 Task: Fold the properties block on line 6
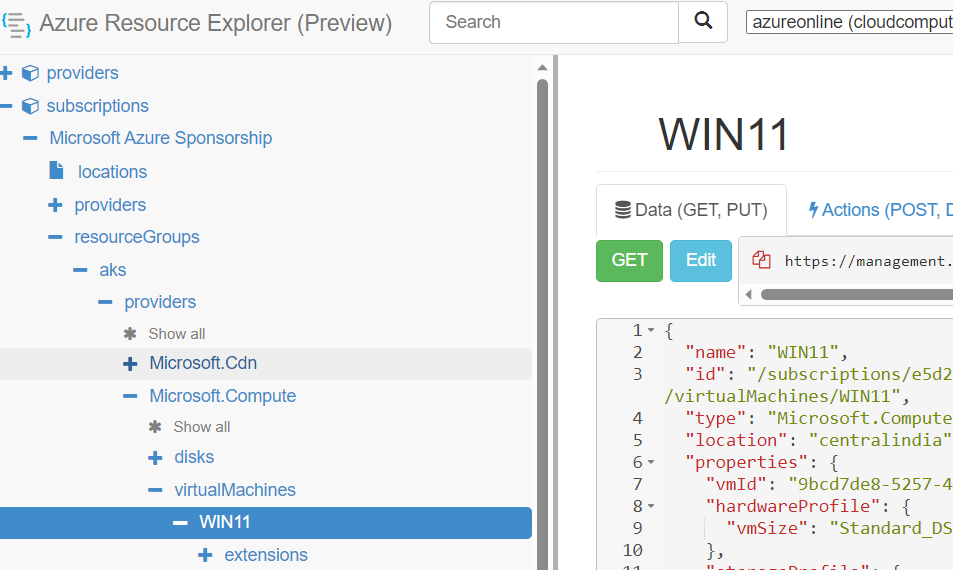pyautogui.click(x=651, y=462)
